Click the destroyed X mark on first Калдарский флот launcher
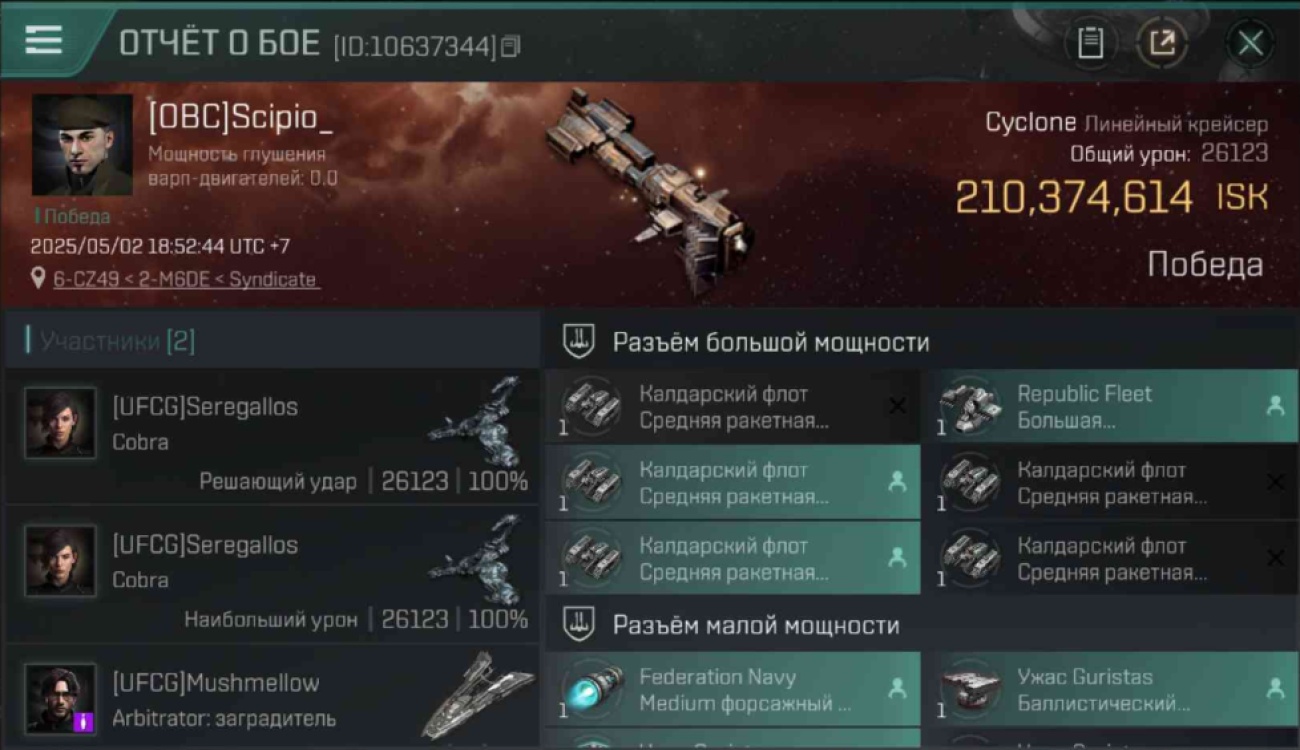The width and height of the screenshot is (1300, 750). click(897, 406)
